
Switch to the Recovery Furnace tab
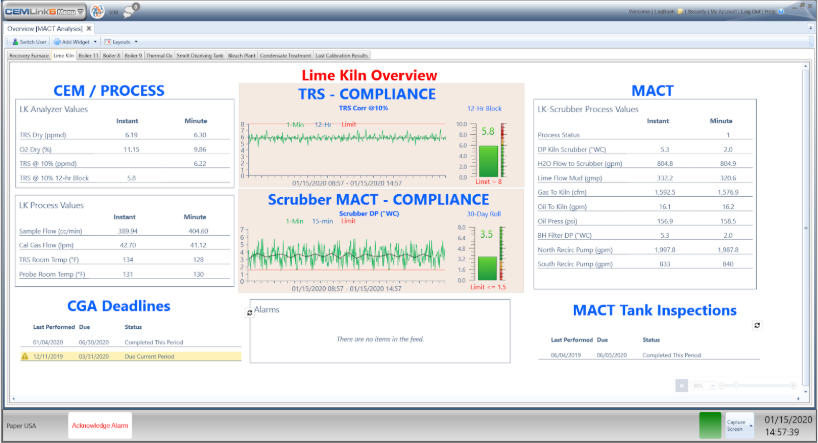29,55
